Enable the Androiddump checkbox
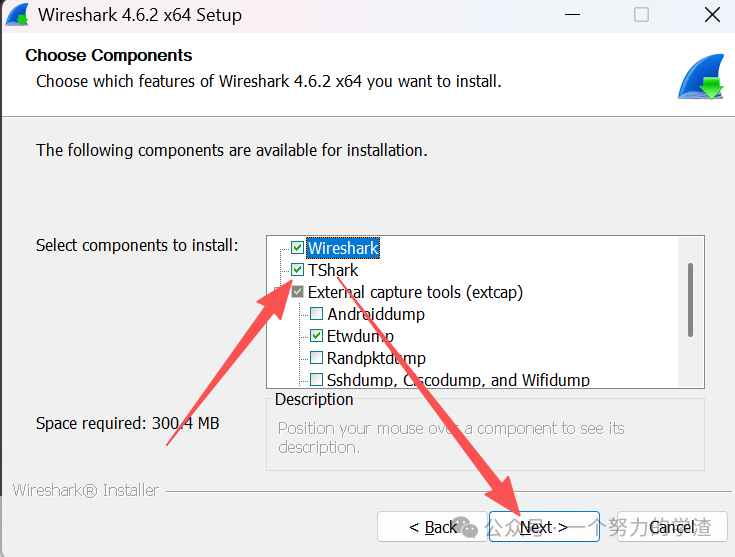This screenshot has height=557, width=735. [316, 314]
